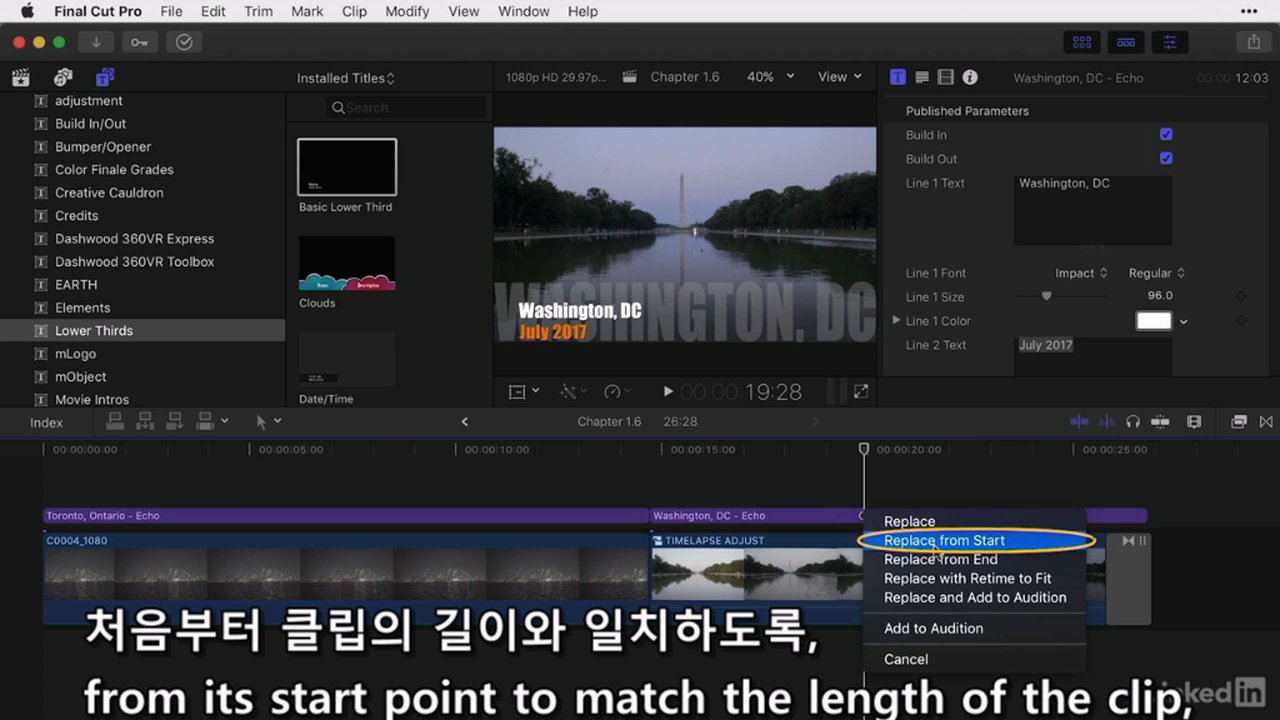Open the 40% zoom dropdown

tap(771, 77)
